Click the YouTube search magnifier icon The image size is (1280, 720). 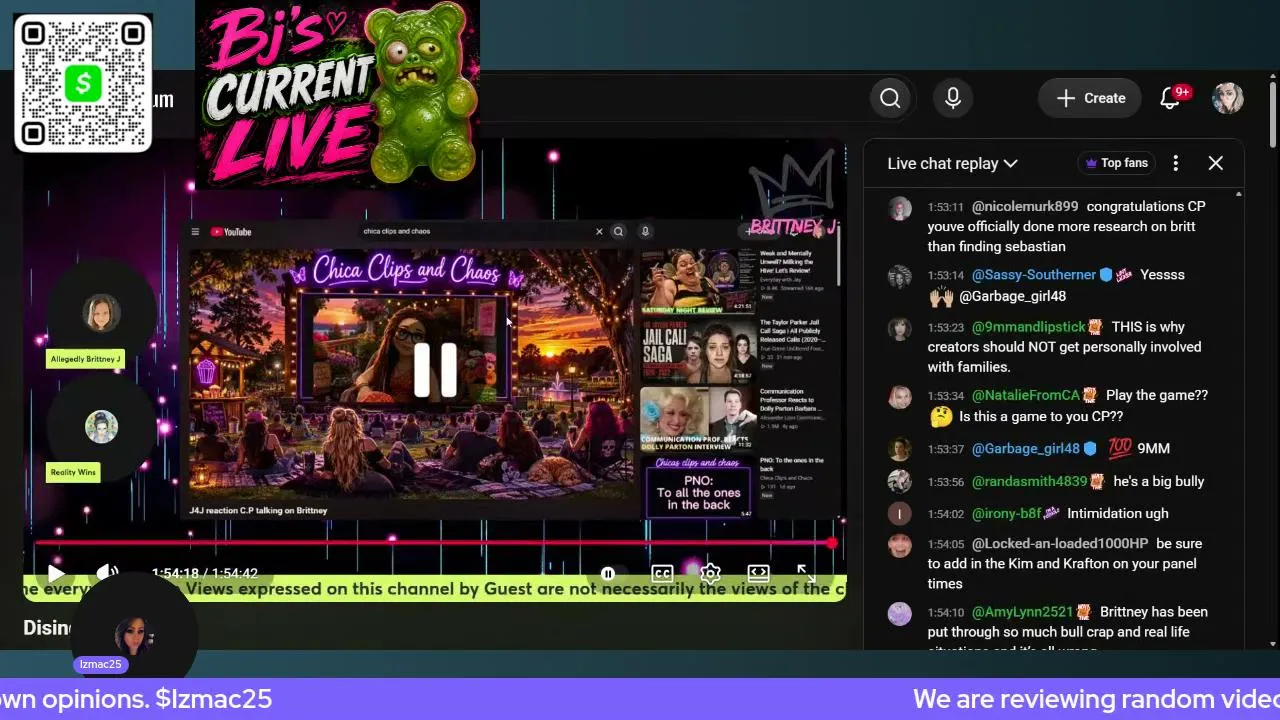(x=890, y=98)
